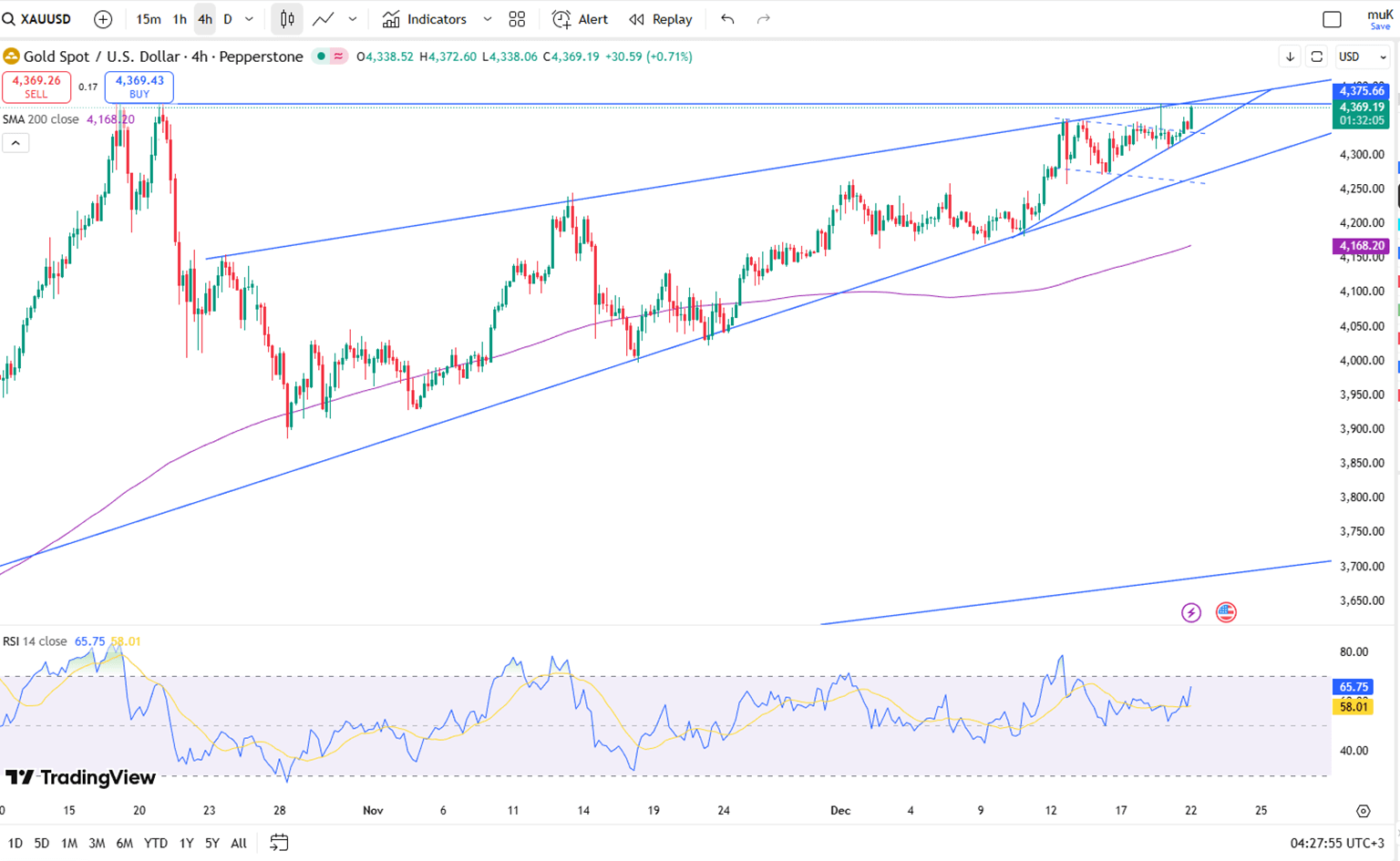
Task: Select the candlestick chart style icon
Action: tap(287, 19)
